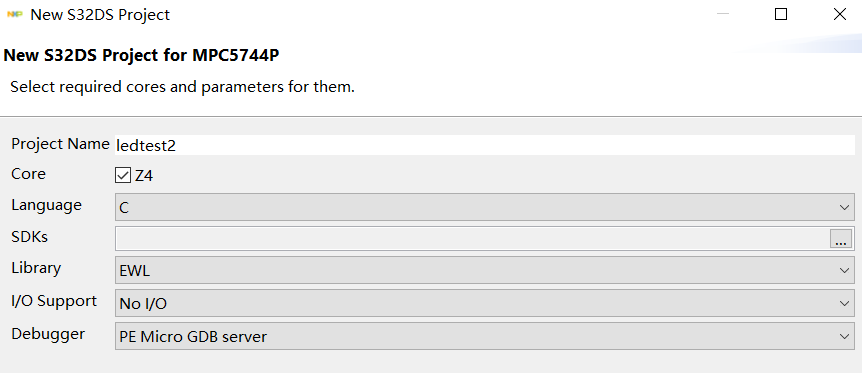Close the New S32DS Project dialog
The width and height of the screenshot is (862, 373).
click(839, 14)
